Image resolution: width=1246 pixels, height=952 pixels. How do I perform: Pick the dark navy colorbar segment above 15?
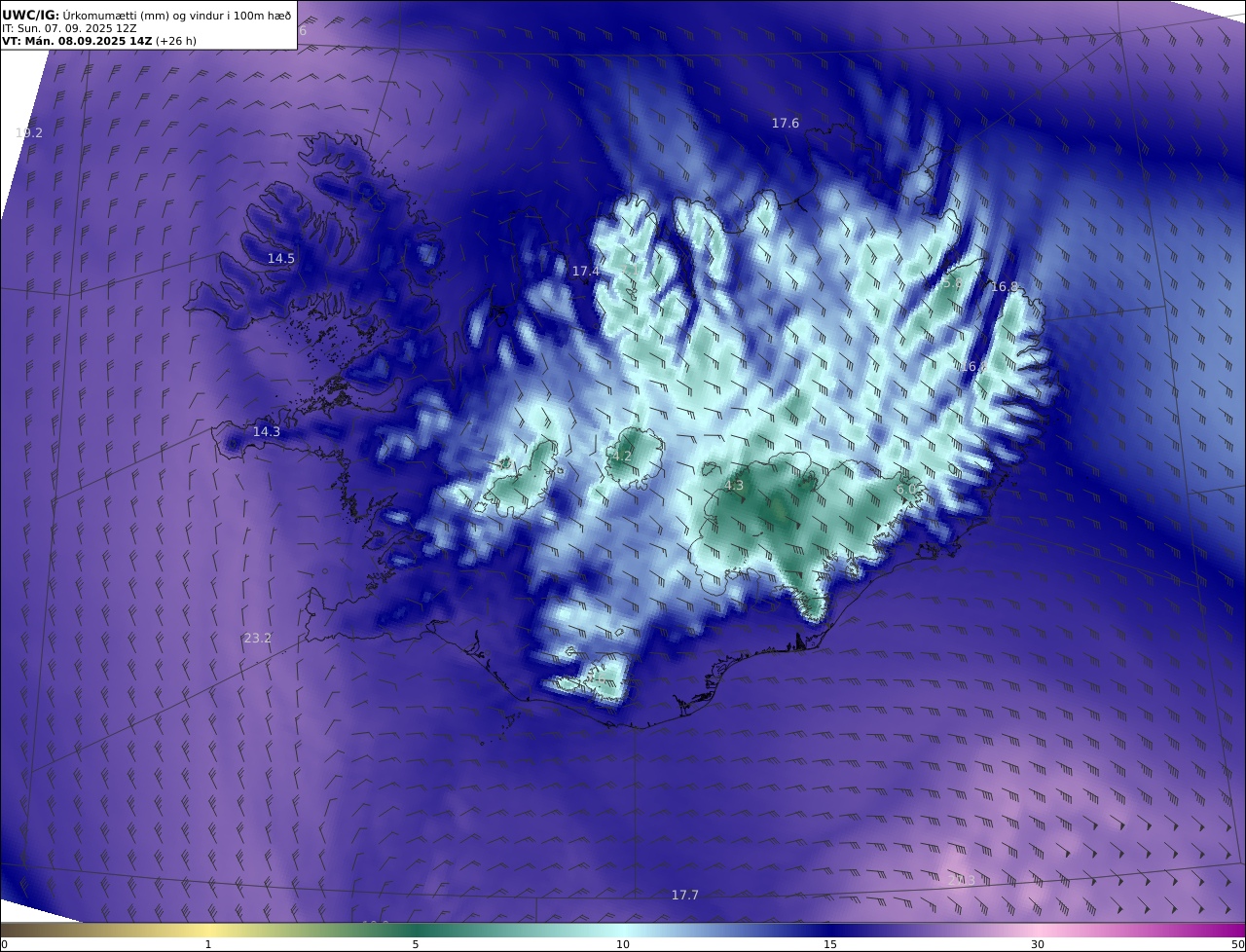coord(830,930)
